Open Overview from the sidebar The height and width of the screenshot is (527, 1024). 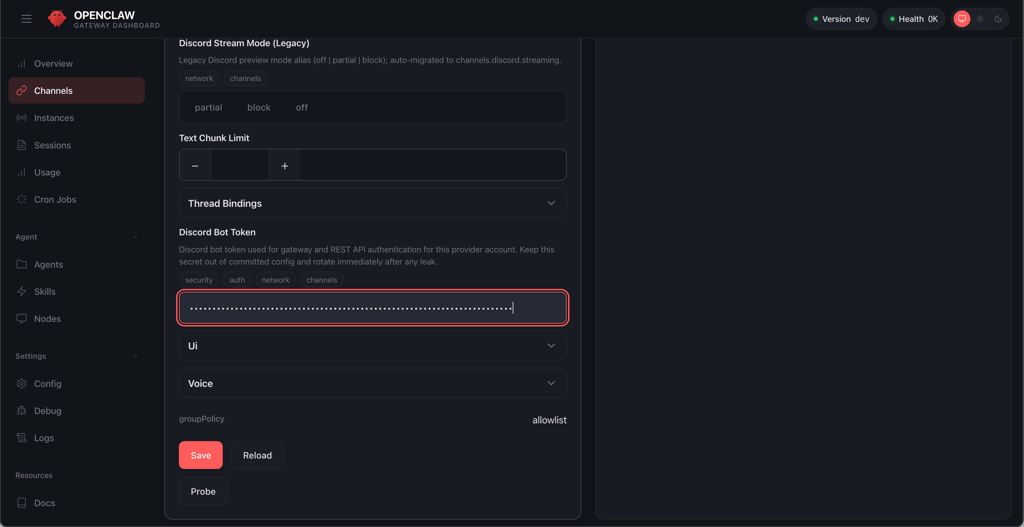click(x=76, y=63)
